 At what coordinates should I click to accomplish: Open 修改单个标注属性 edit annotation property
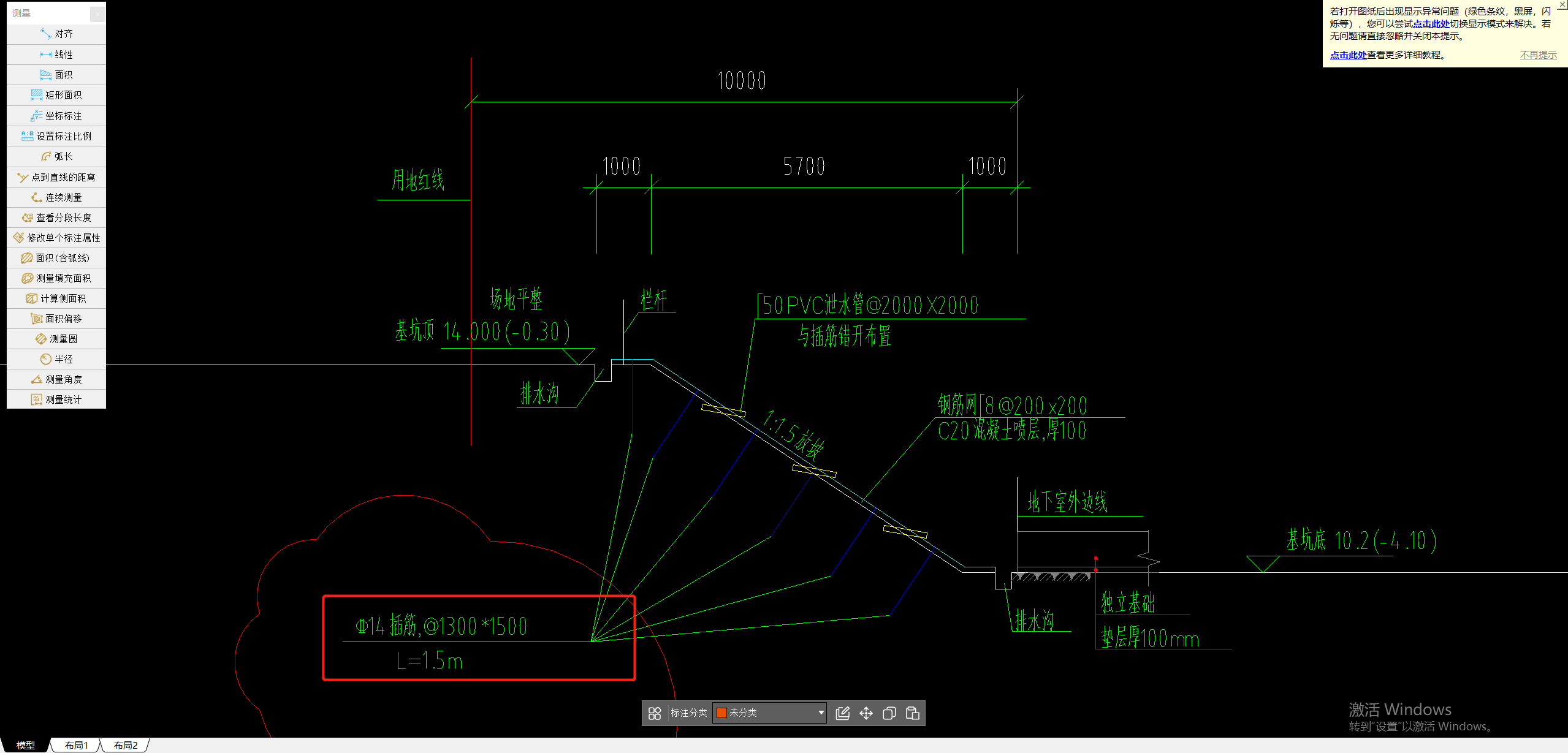click(56, 238)
